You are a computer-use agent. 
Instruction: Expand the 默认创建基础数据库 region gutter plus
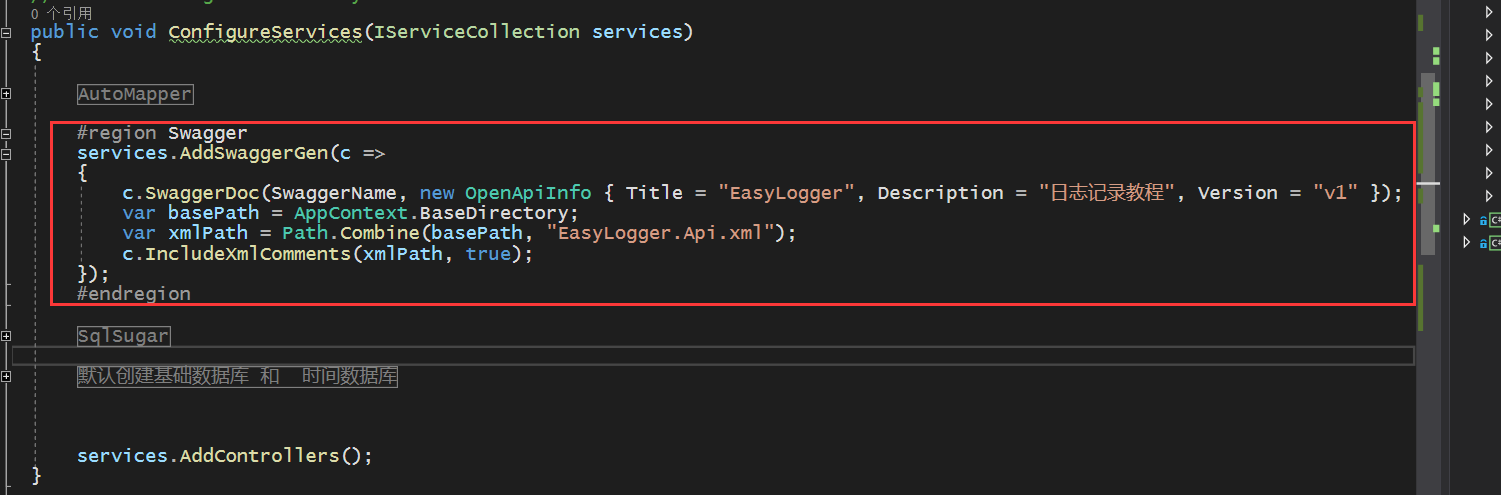point(7,377)
